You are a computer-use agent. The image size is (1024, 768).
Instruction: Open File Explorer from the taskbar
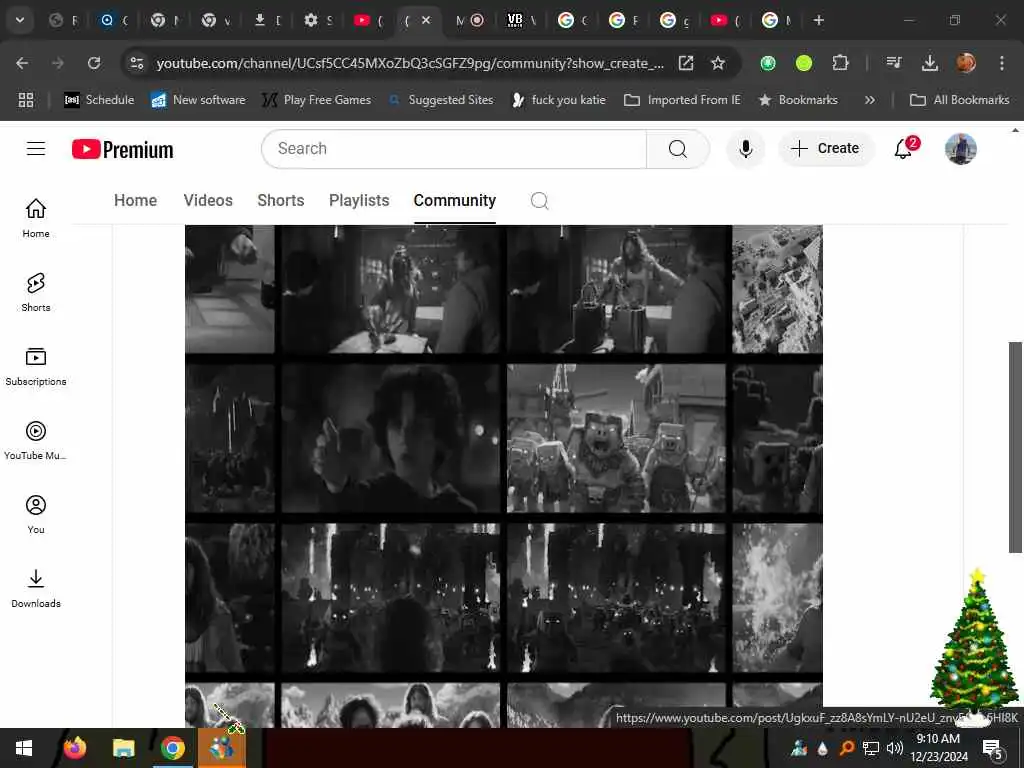click(x=123, y=748)
